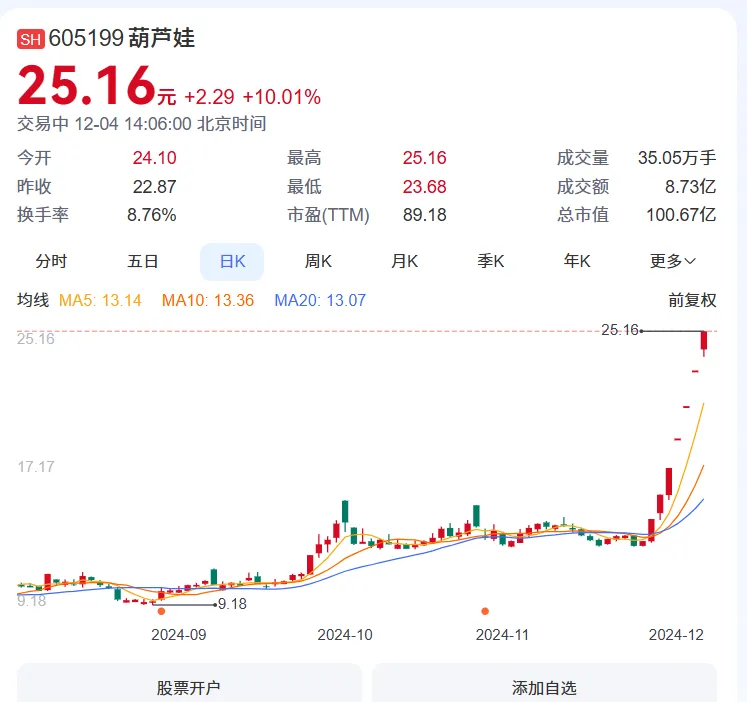
Task: View the 年K yearly chart
Action: point(577,261)
